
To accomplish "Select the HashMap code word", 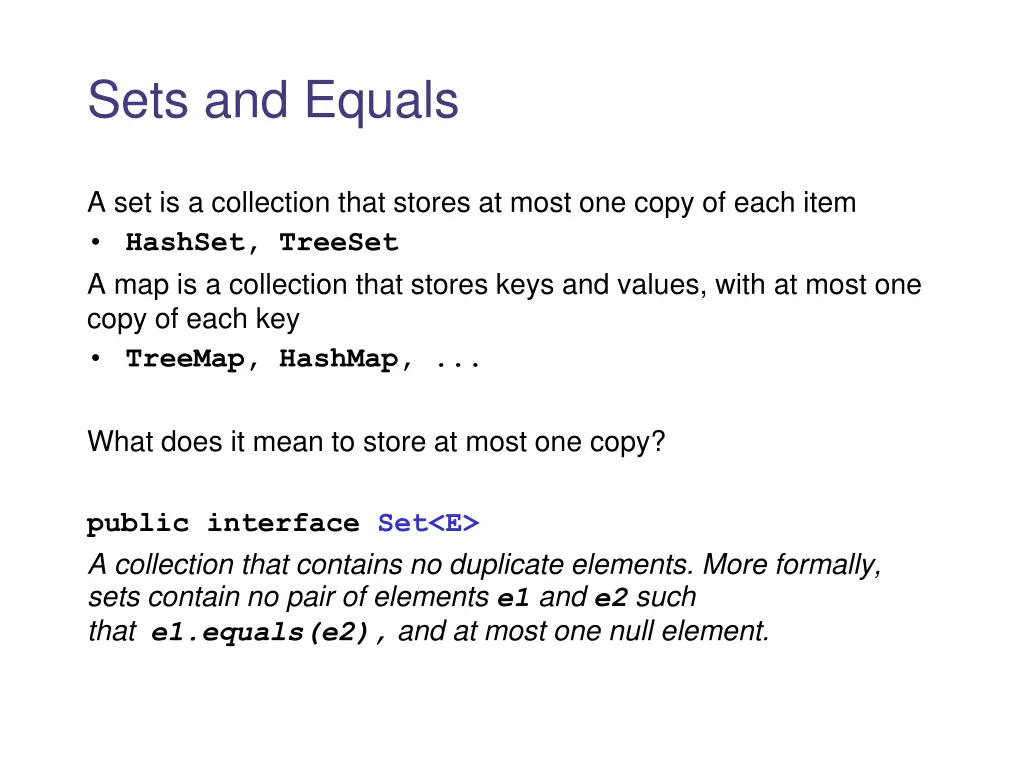I will (338, 360).
